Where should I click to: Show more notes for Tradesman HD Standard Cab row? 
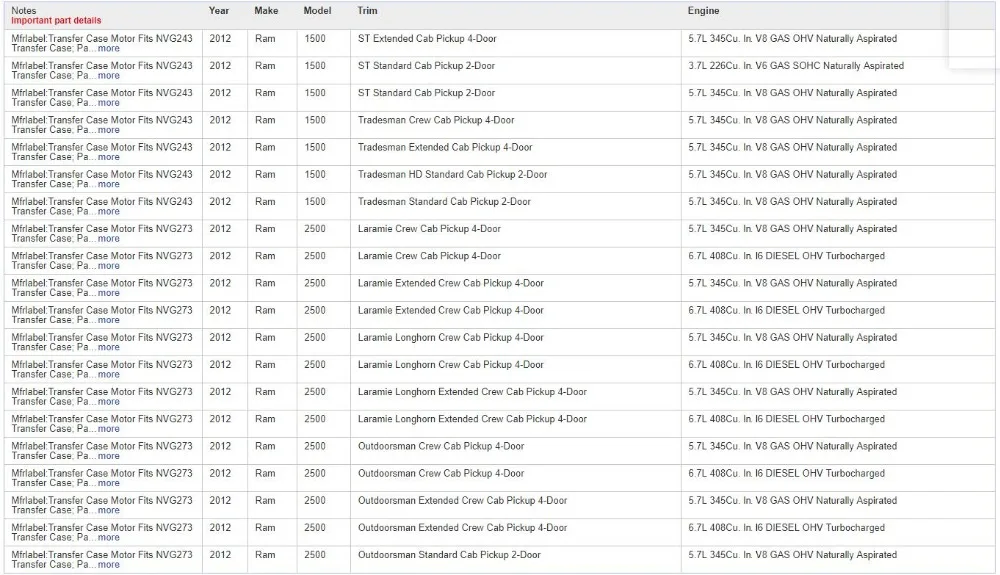click(108, 184)
